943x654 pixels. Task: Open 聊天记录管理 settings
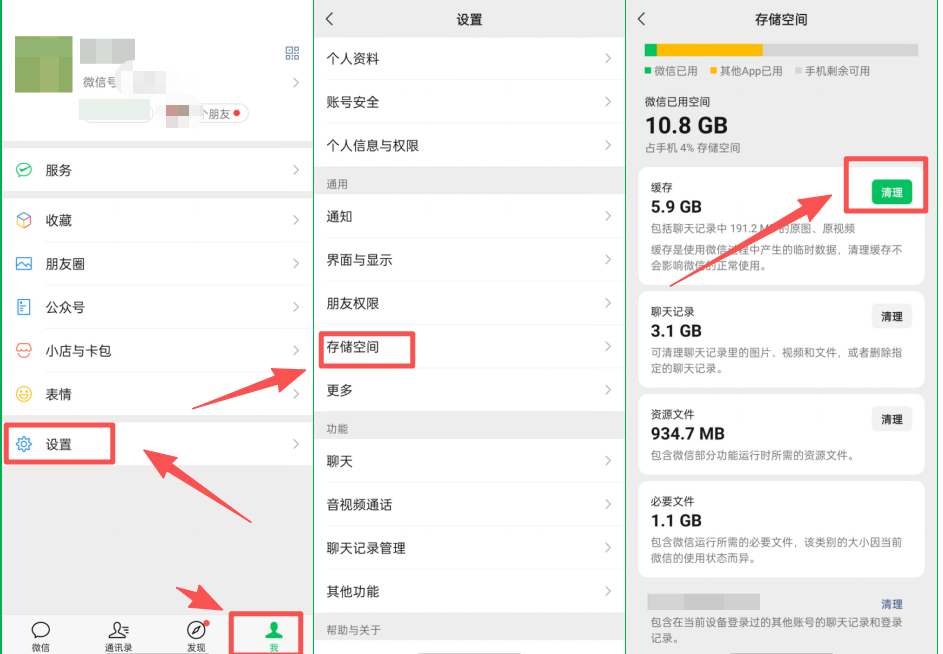point(469,548)
